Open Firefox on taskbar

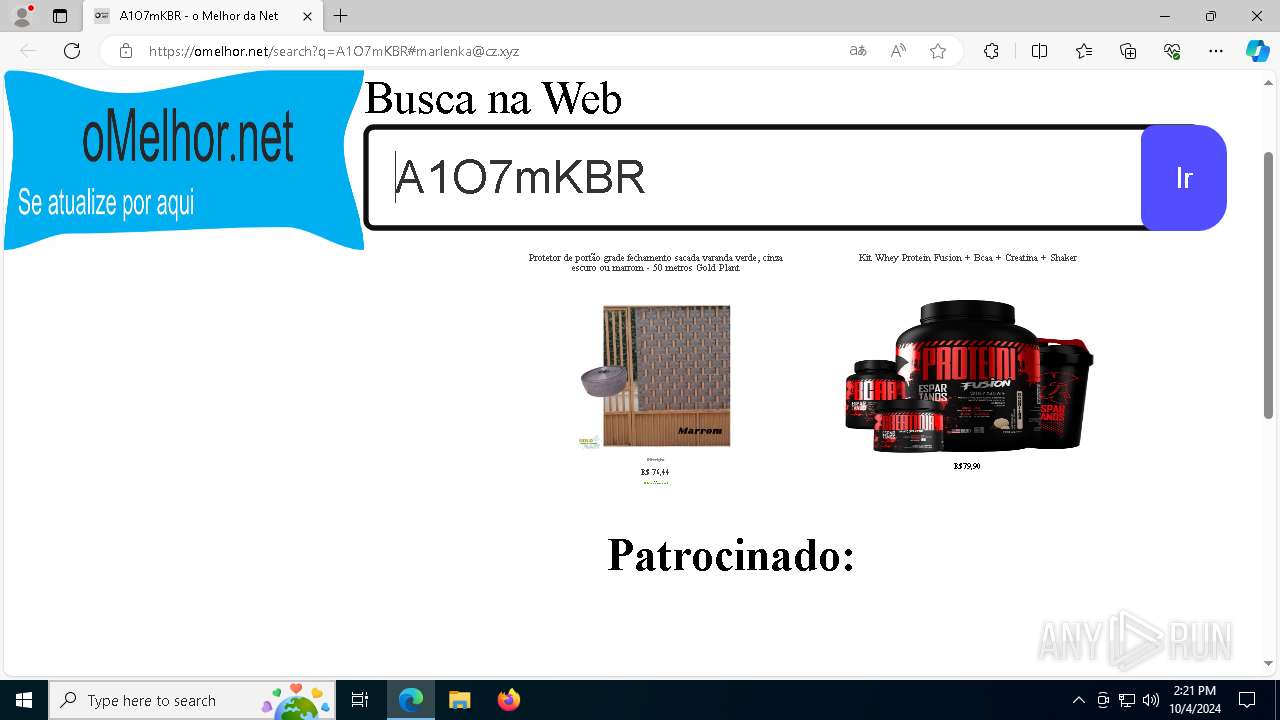pos(509,700)
